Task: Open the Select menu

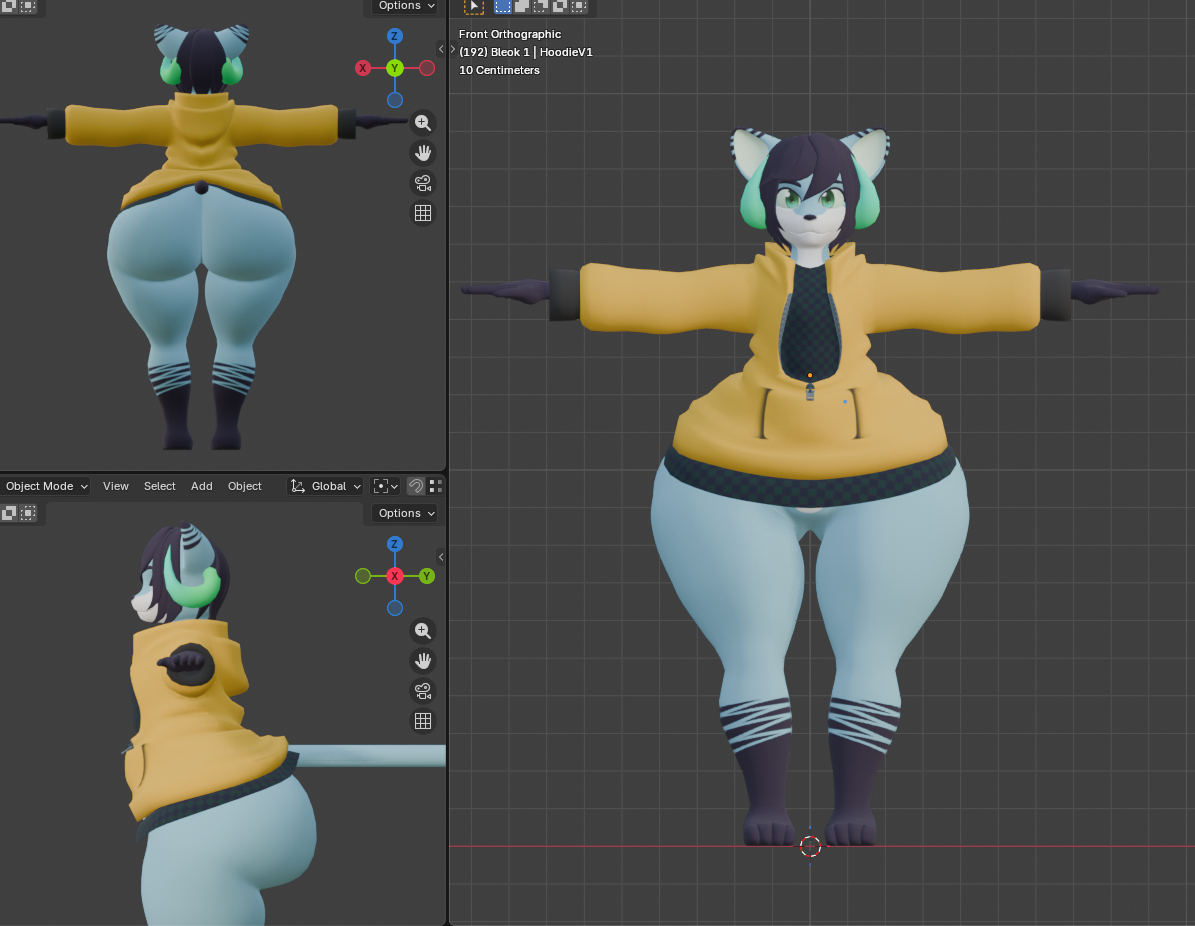Action: 159,486
